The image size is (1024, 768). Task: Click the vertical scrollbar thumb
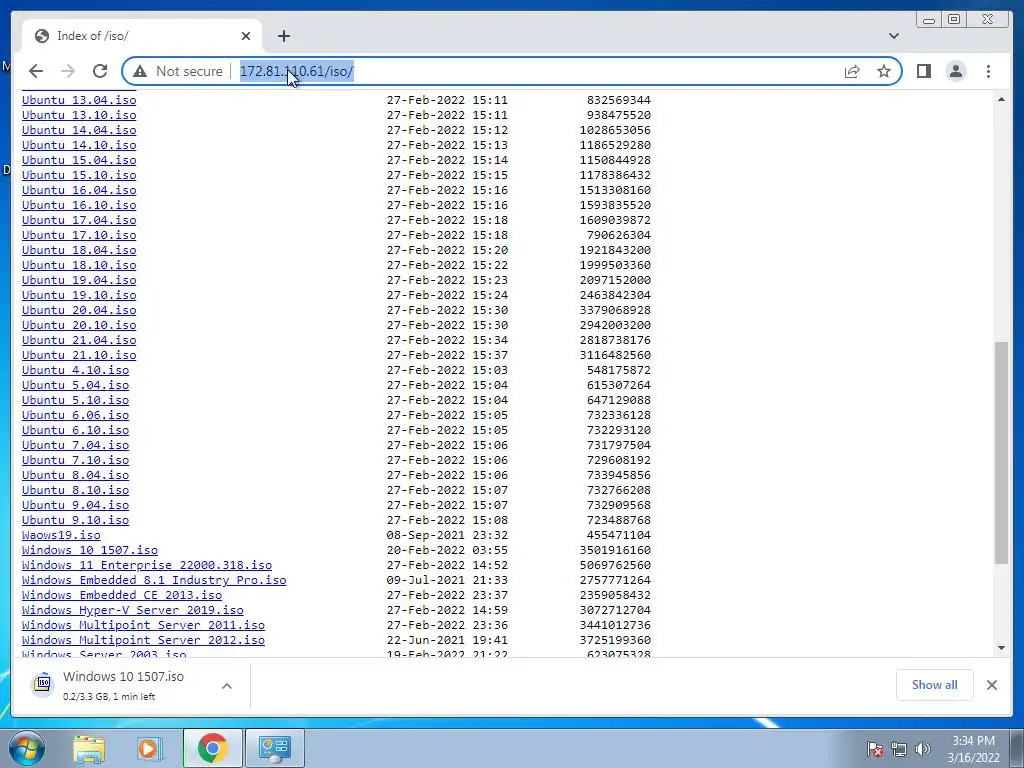1001,452
